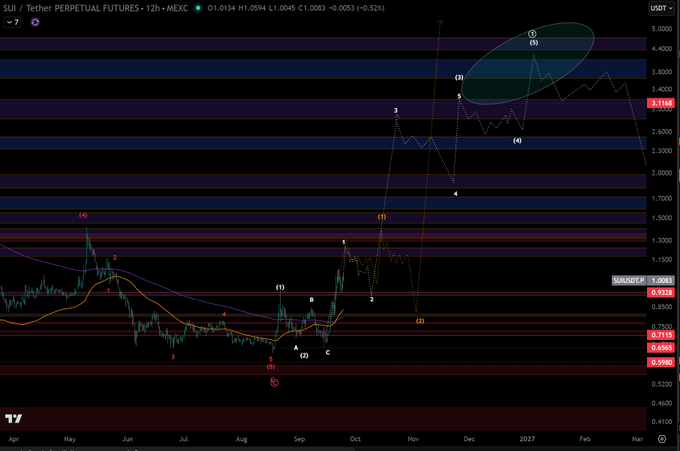Click the SUIUSDT.P current price label
680x451 pixels.
point(643,281)
